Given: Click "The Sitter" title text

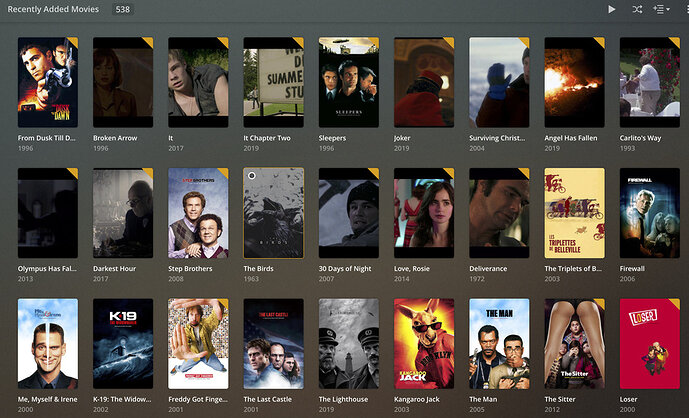Looking at the screenshot, I should [560, 400].
